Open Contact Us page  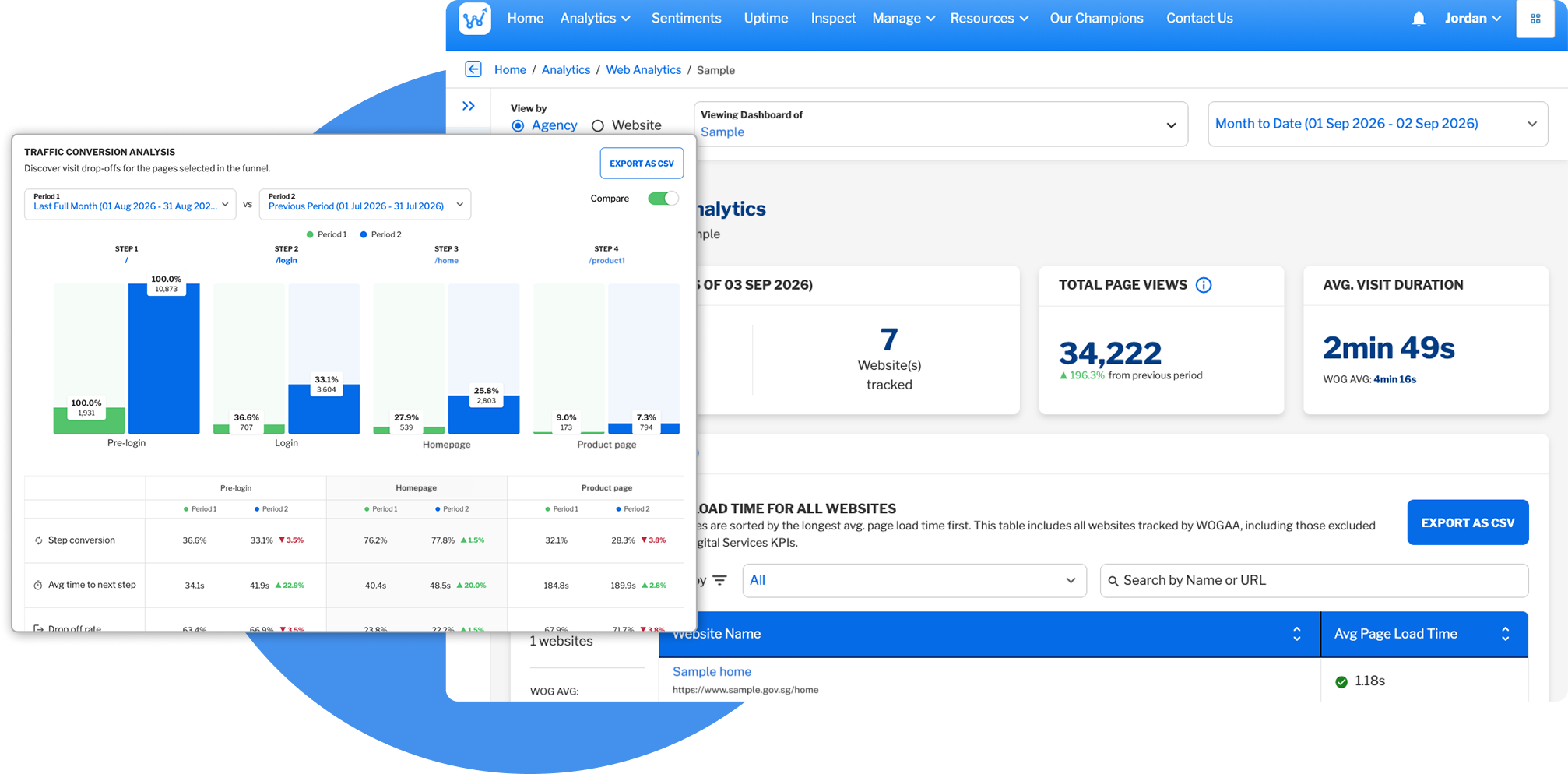1200,18
